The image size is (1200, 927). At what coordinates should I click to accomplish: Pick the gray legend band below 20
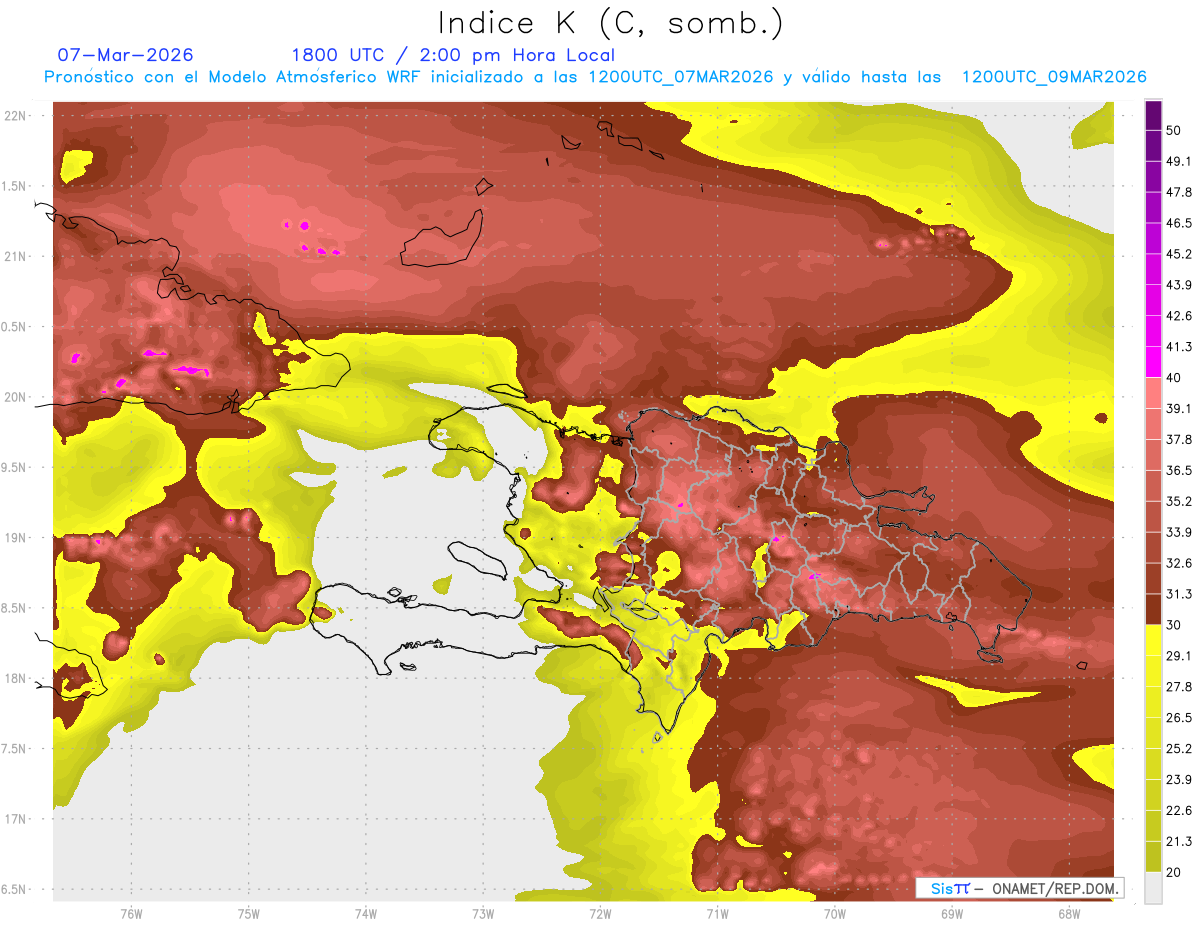(x=1153, y=887)
